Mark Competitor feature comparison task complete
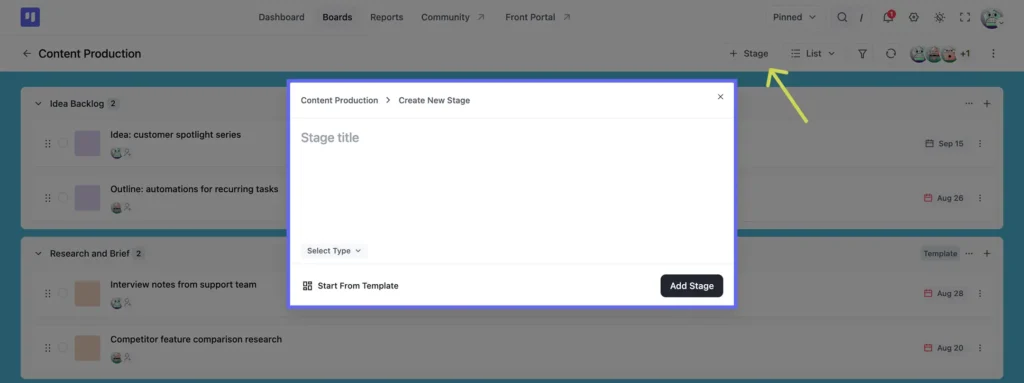Viewport: 1024px width, 383px height. tap(63, 348)
